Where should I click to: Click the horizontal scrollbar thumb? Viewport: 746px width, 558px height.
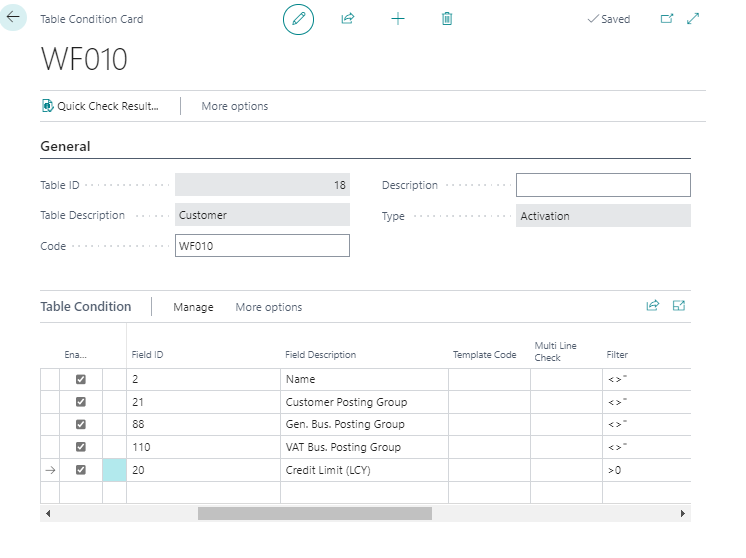(314, 513)
